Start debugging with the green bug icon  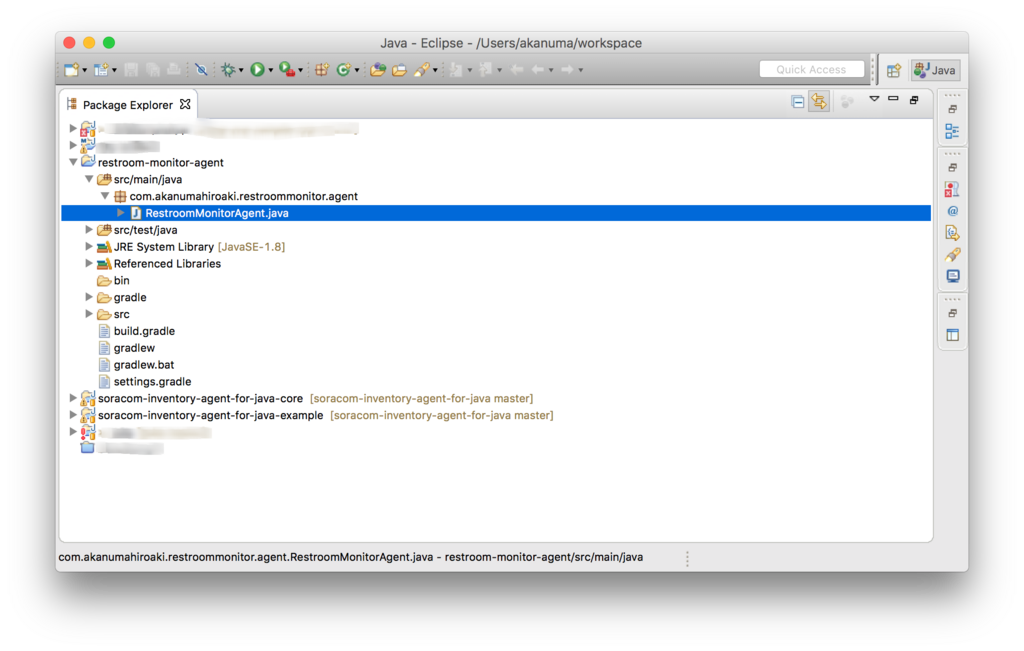click(x=228, y=70)
